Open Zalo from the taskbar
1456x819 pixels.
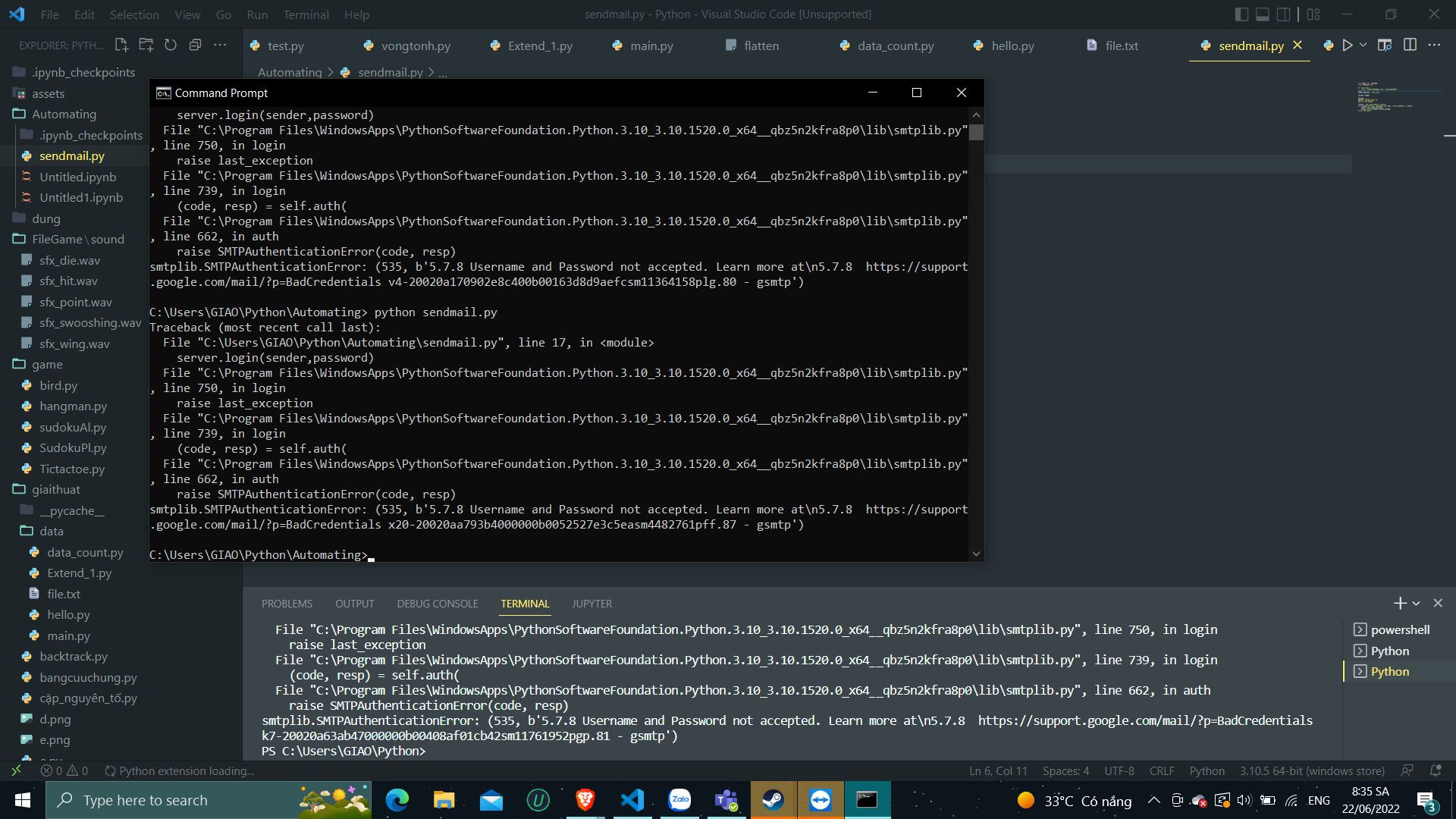click(x=679, y=800)
